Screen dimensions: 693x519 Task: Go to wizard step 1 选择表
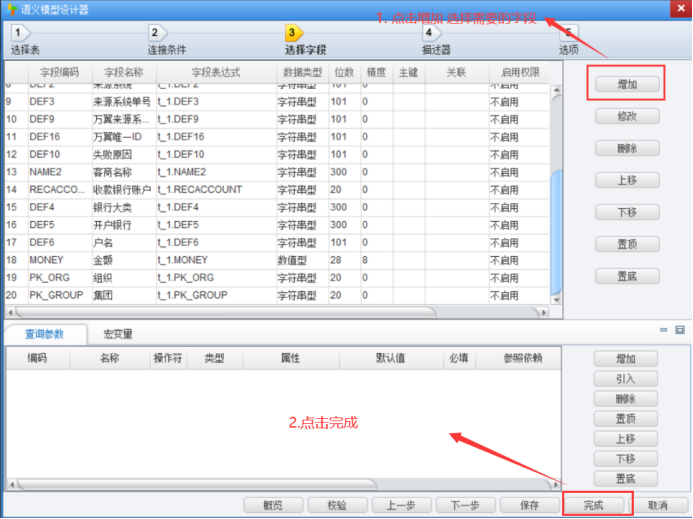(24, 40)
